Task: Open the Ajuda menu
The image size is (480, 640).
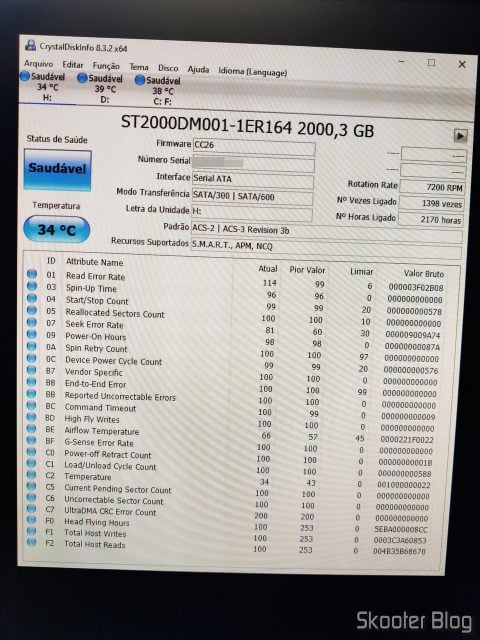Action: 198,70
